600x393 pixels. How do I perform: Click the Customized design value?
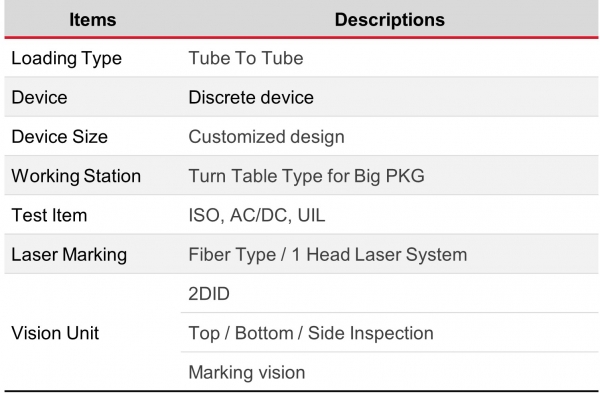point(266,137)
